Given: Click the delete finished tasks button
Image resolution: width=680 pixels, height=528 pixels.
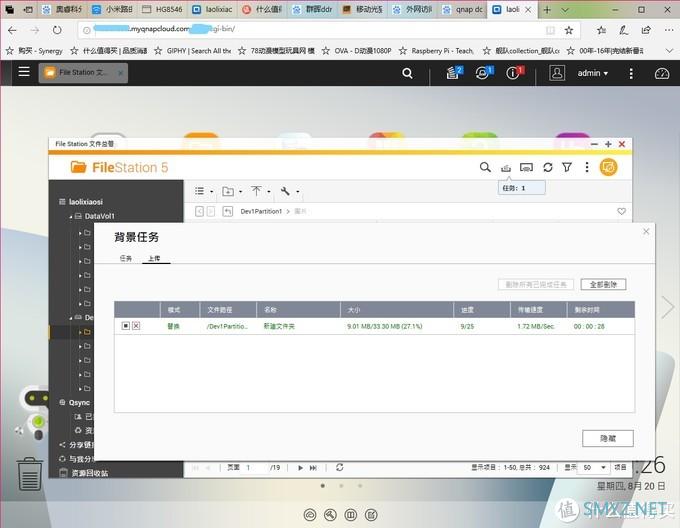Looking at the screenshot, I should point(536,284).
